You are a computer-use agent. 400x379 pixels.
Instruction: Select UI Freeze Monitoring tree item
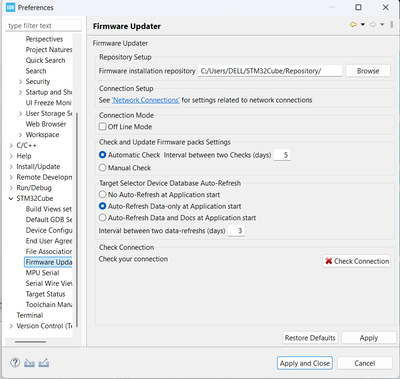49,103
